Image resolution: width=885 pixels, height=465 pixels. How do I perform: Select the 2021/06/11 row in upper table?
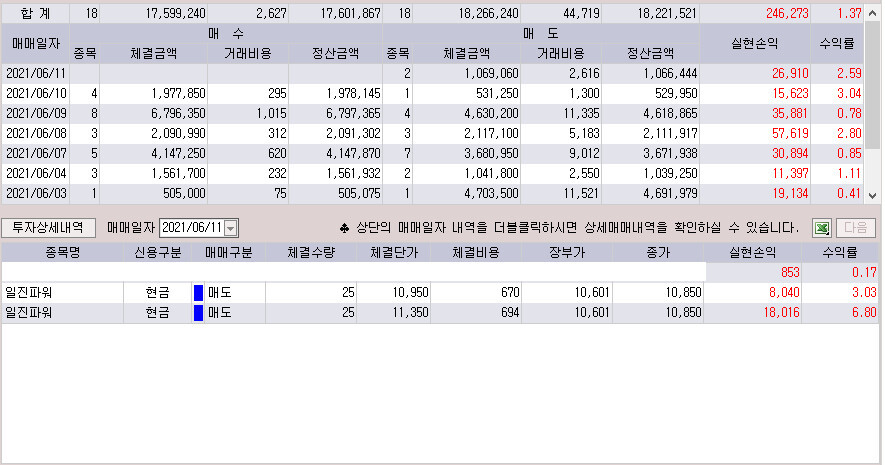pos(432,73)
